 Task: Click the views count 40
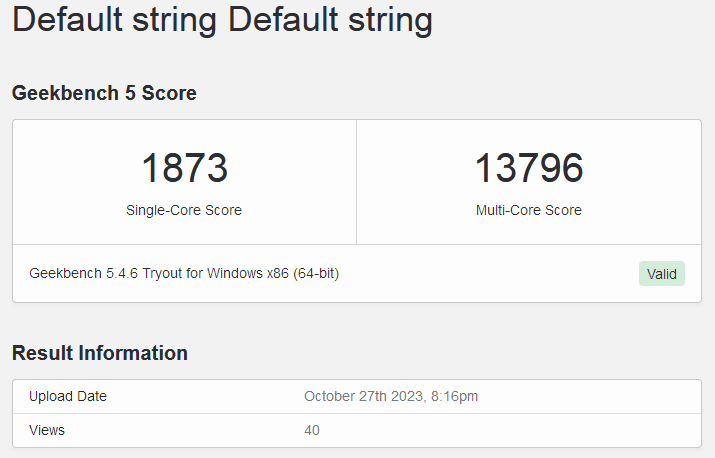click(x=312, y=430)
